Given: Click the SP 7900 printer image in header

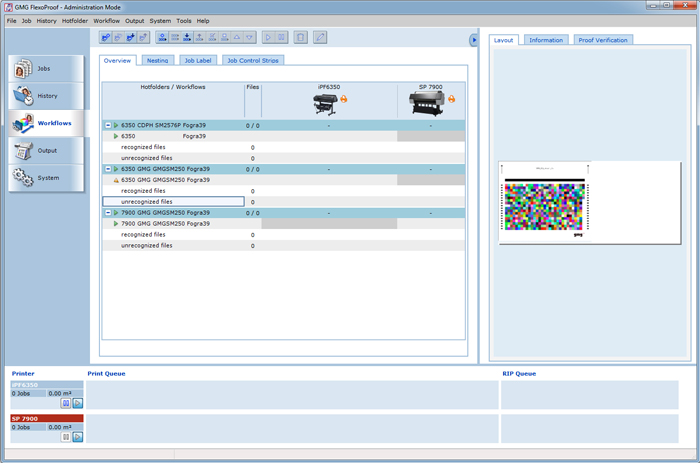Looking at the screenshot, I should pyautogui.click(x=427, y=104).
